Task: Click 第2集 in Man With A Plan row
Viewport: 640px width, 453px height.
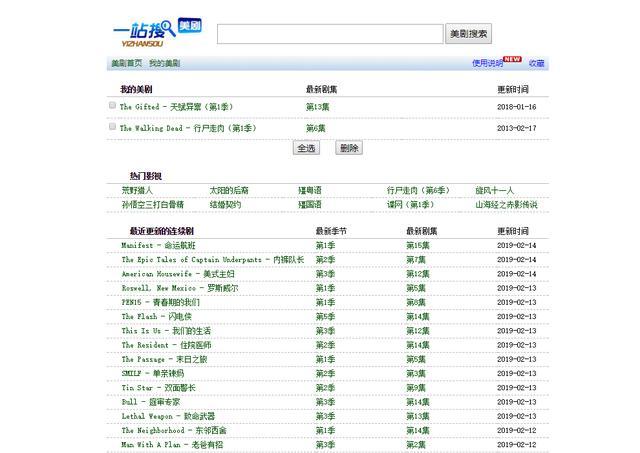Action: pyautogui.click(x=416, y=445)
